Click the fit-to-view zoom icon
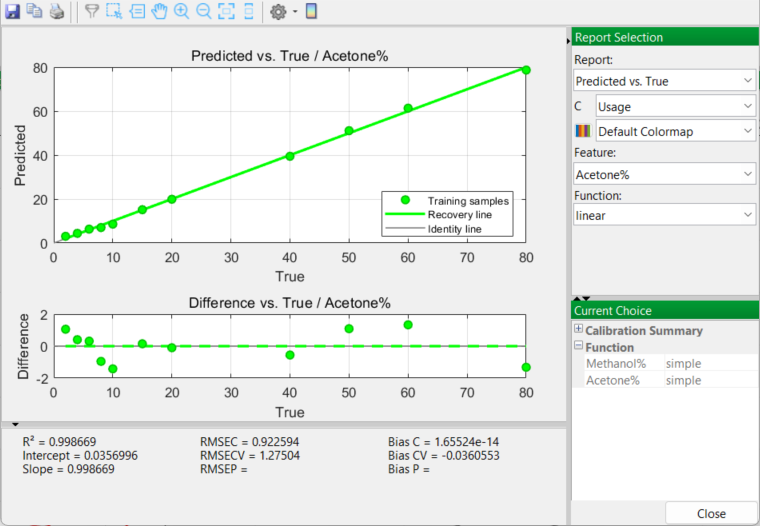The width and height of the screenshot is (760, 526). click(x=226, y=12)
